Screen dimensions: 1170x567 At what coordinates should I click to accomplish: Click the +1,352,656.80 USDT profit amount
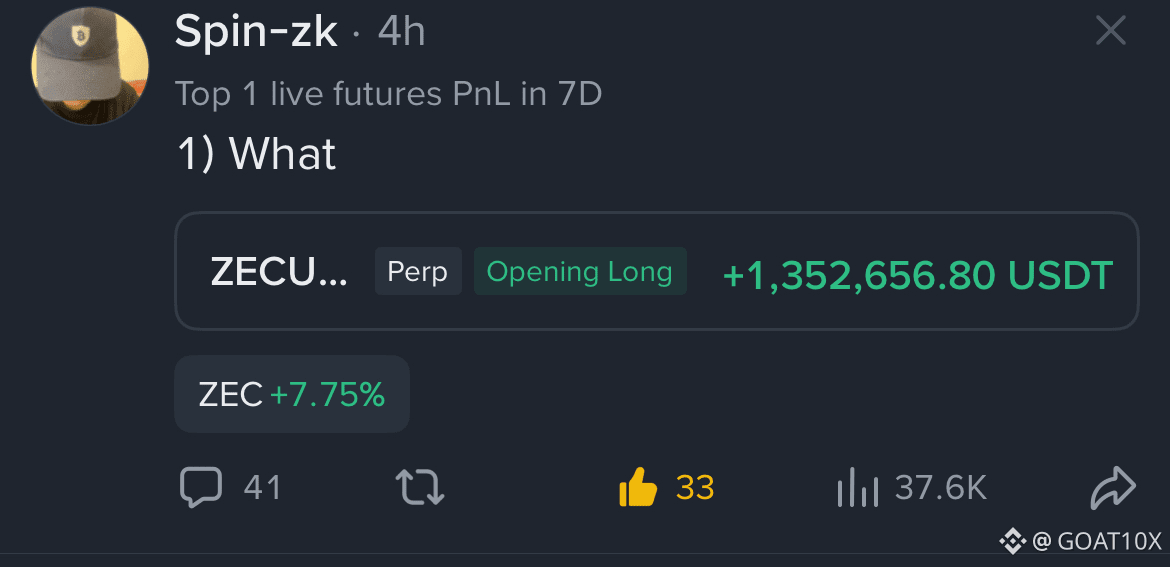[918, 275]
